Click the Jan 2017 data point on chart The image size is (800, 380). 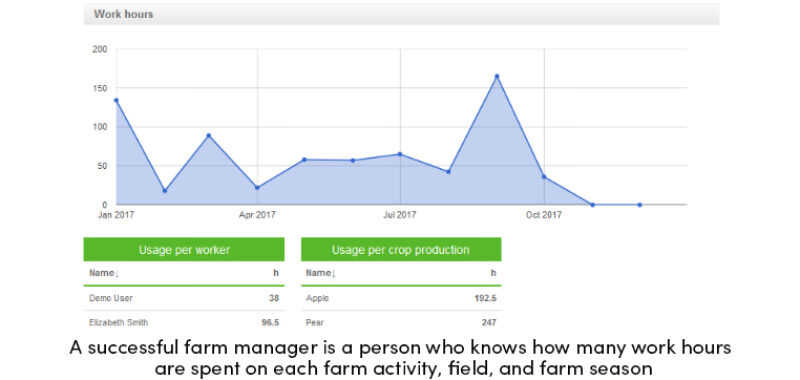[x=116, y=100]
